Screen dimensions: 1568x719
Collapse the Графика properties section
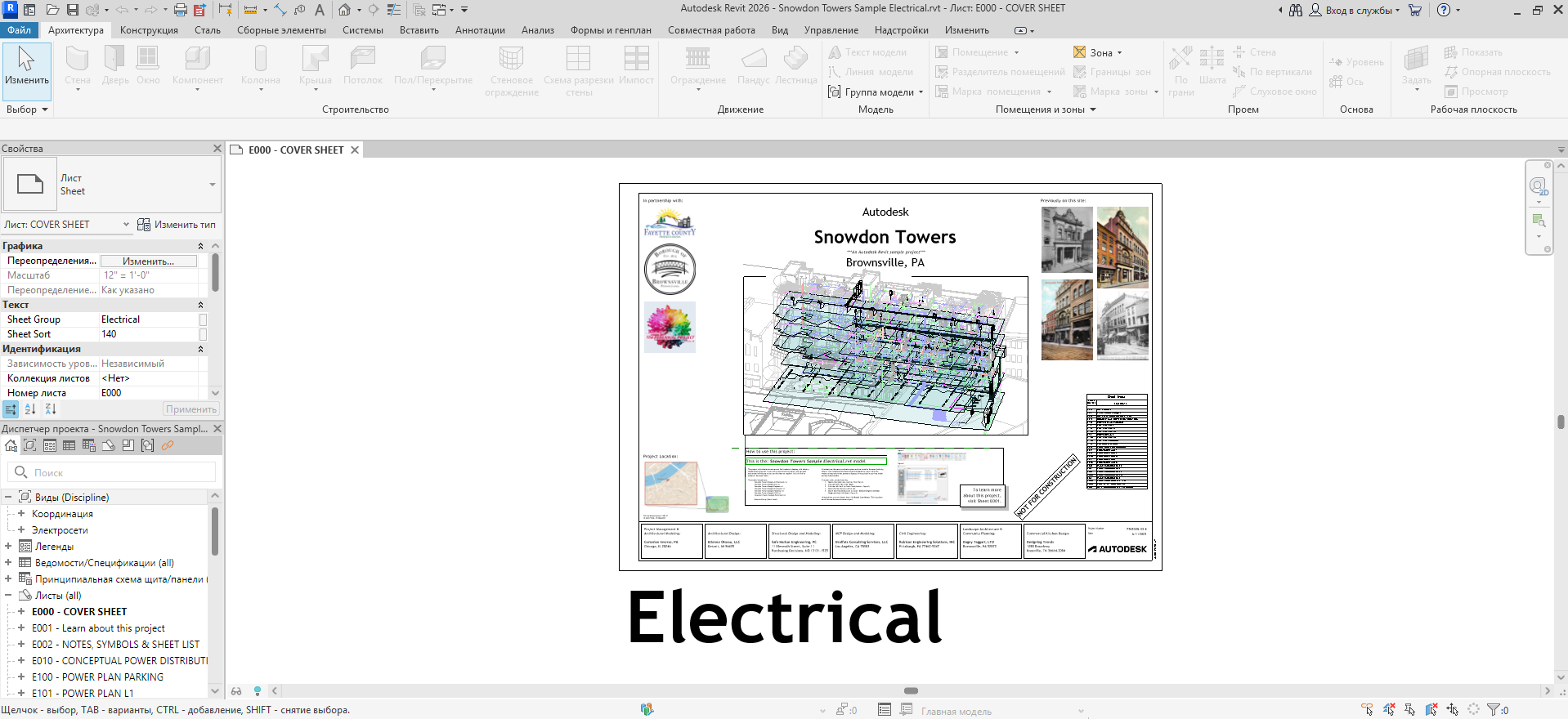pyautogui.click(x=201, y=246)
